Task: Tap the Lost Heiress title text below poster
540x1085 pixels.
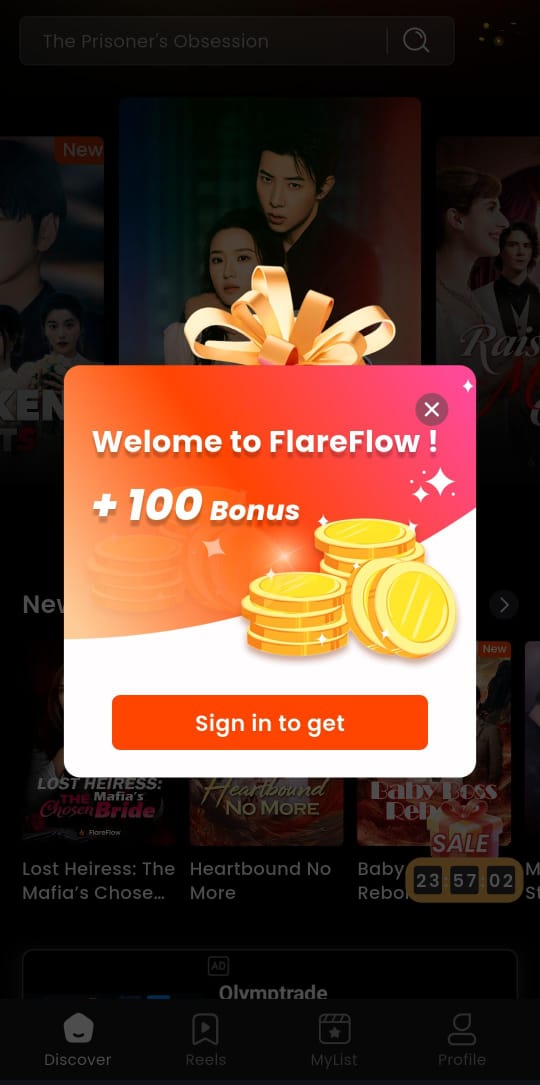Action: (98, 880)
